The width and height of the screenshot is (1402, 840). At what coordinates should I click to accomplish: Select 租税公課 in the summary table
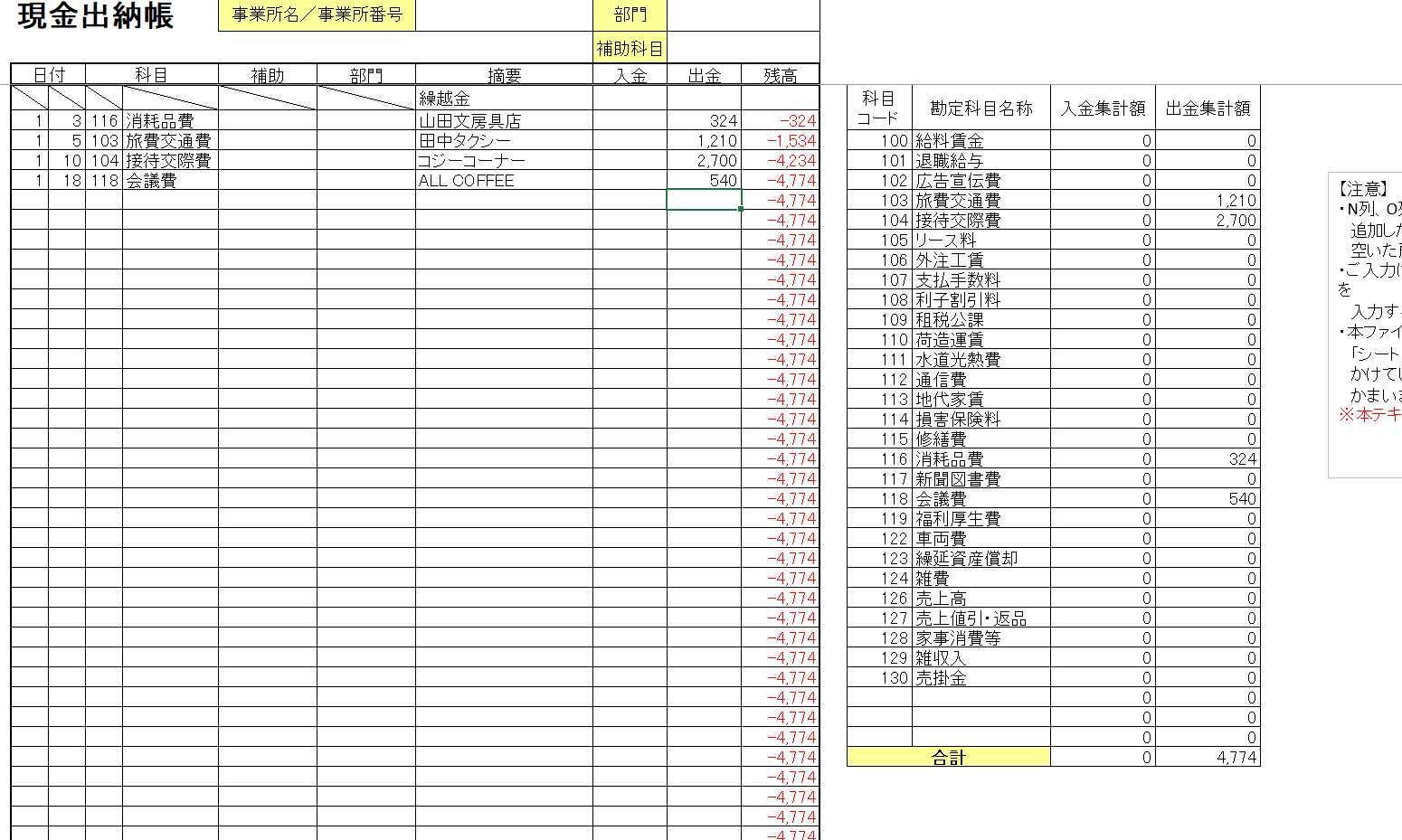981,319
